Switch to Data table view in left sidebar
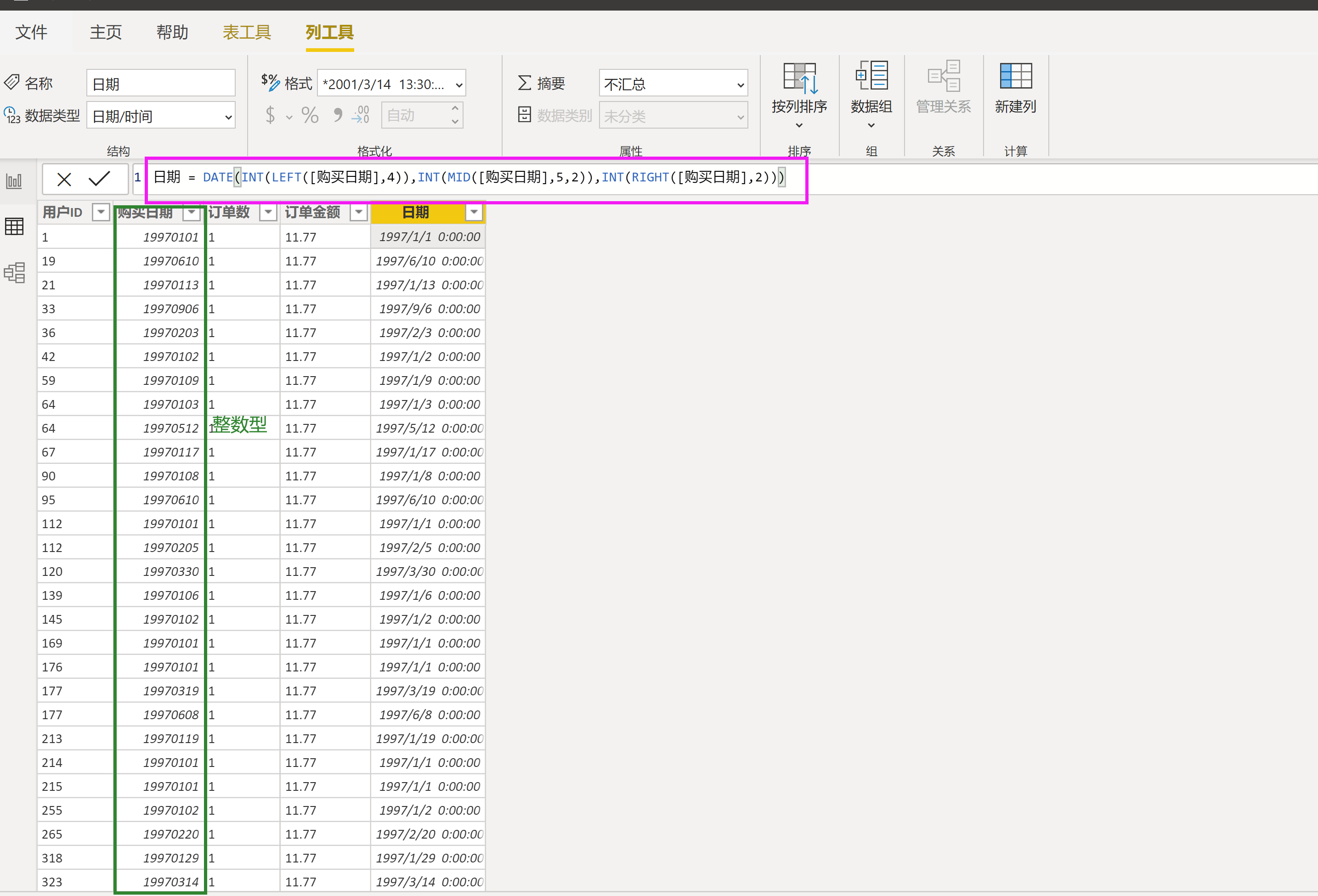This screenshot has height=896, width=1318. click(14, 226)
